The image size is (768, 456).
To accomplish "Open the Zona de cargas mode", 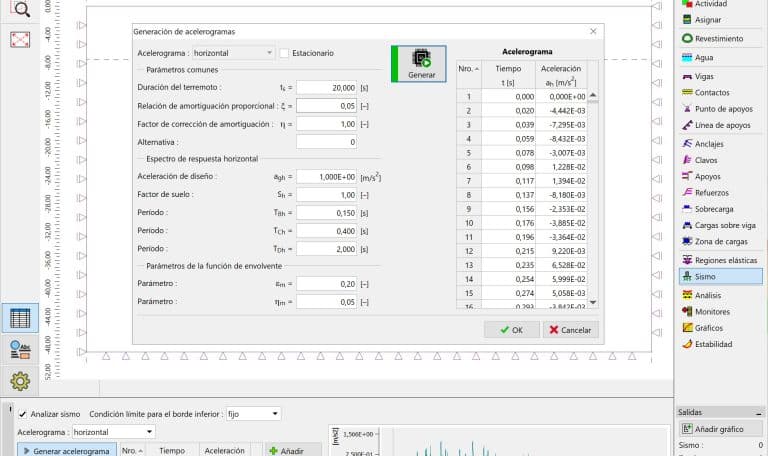I will [x=721, y=241].
